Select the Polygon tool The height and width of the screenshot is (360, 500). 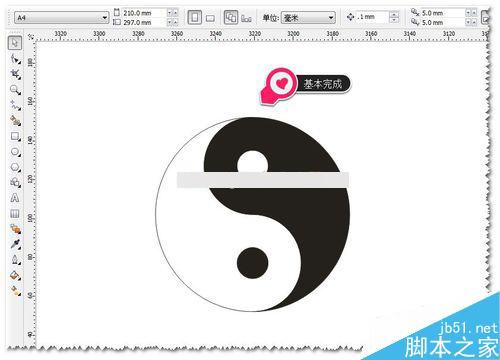click(x=15, y=167)
